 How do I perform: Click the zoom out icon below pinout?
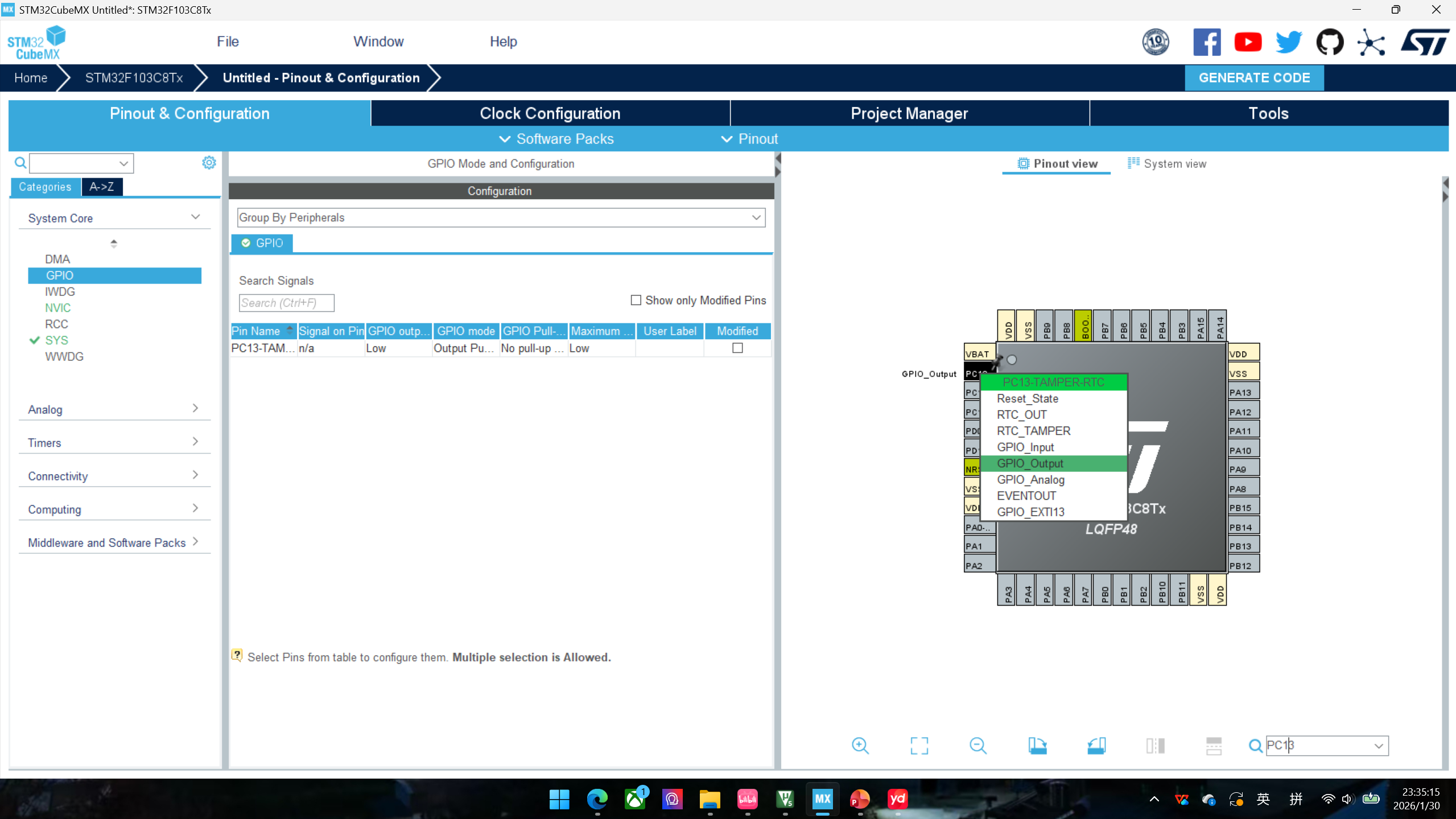[x=977, y=746]
